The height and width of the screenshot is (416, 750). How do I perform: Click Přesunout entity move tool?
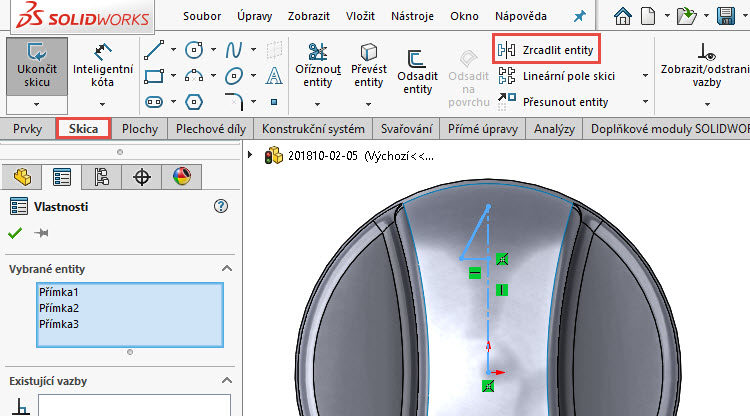pyautogui.click(x=553, y=102)
